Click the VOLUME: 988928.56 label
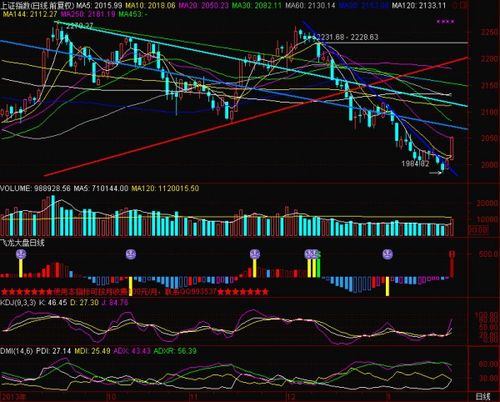500x402 pixels. (35, 188)
